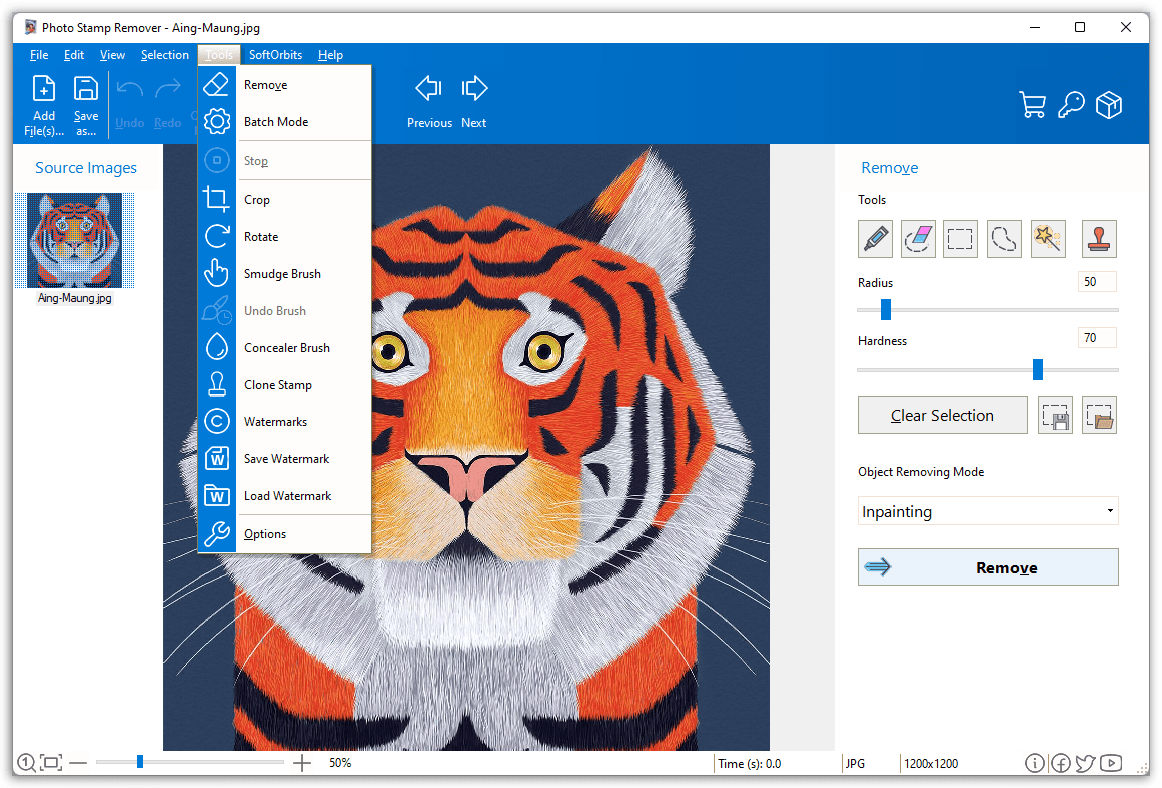Select the free-form lasso tool
1162x788 pixels.
tap(1004, 239)
